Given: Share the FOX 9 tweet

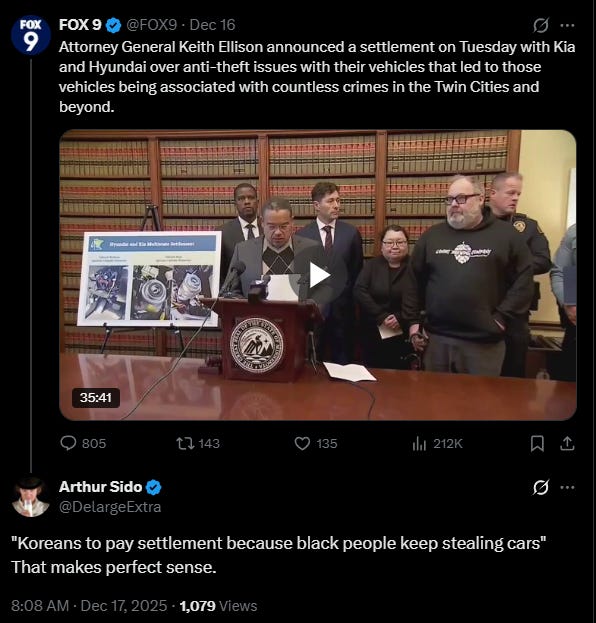Looking at the screenshot, I should 567,443.
